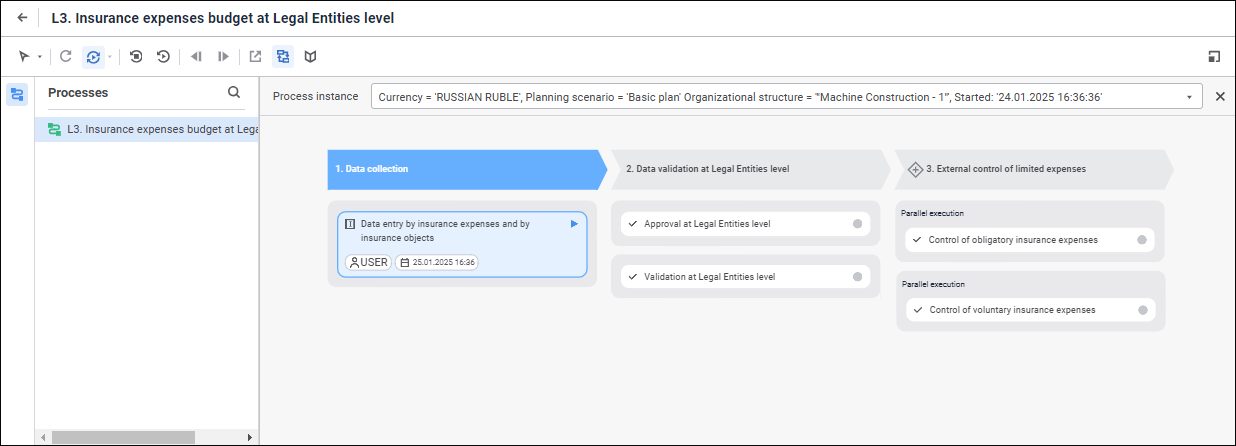
Task: Click the open in new window icon
Action: point(255,57)
